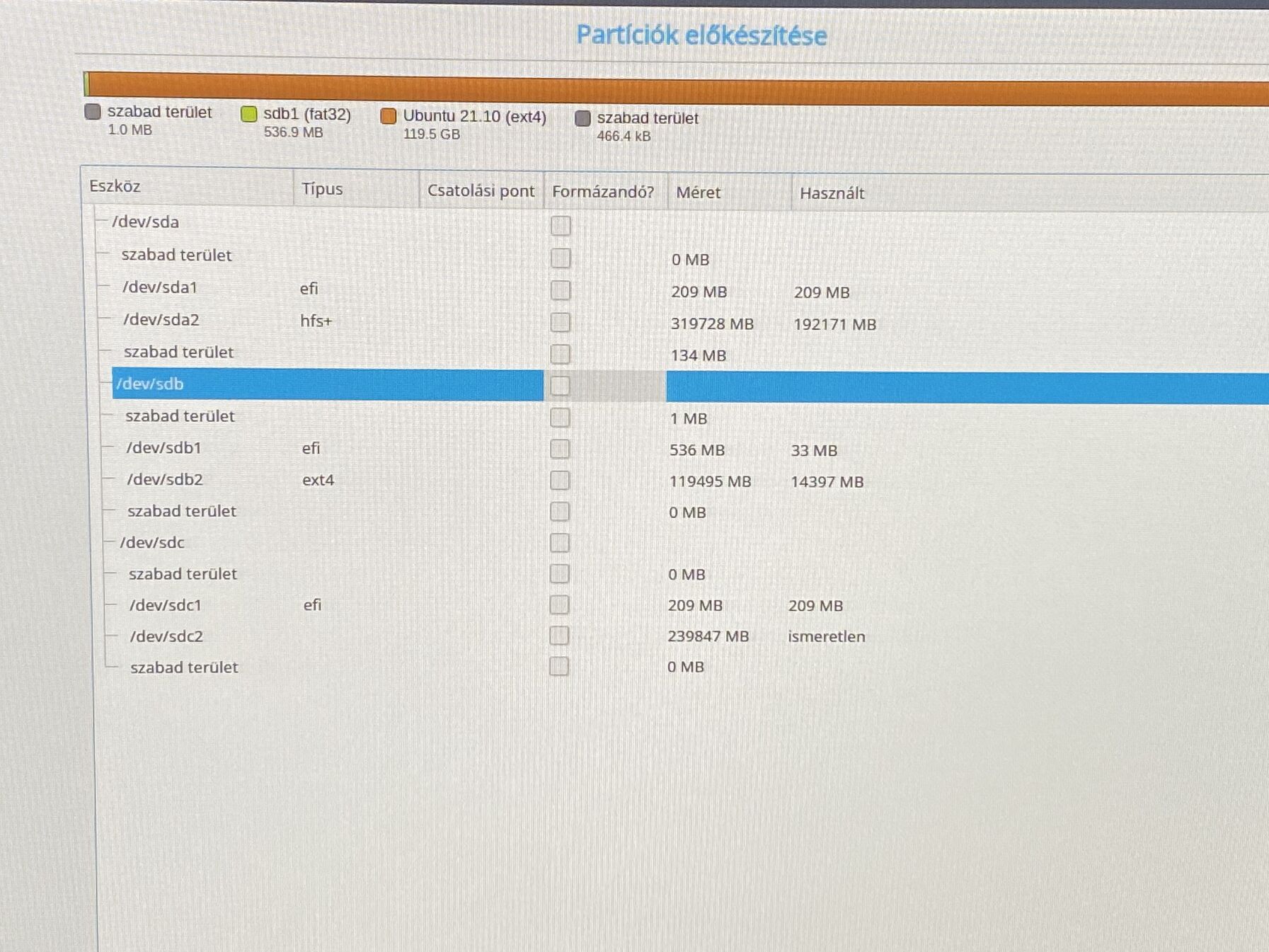The image size is (1269, 952).
Task: Tick the format checkbox for /dev/sdb1
Action: (x=560, y=449)
